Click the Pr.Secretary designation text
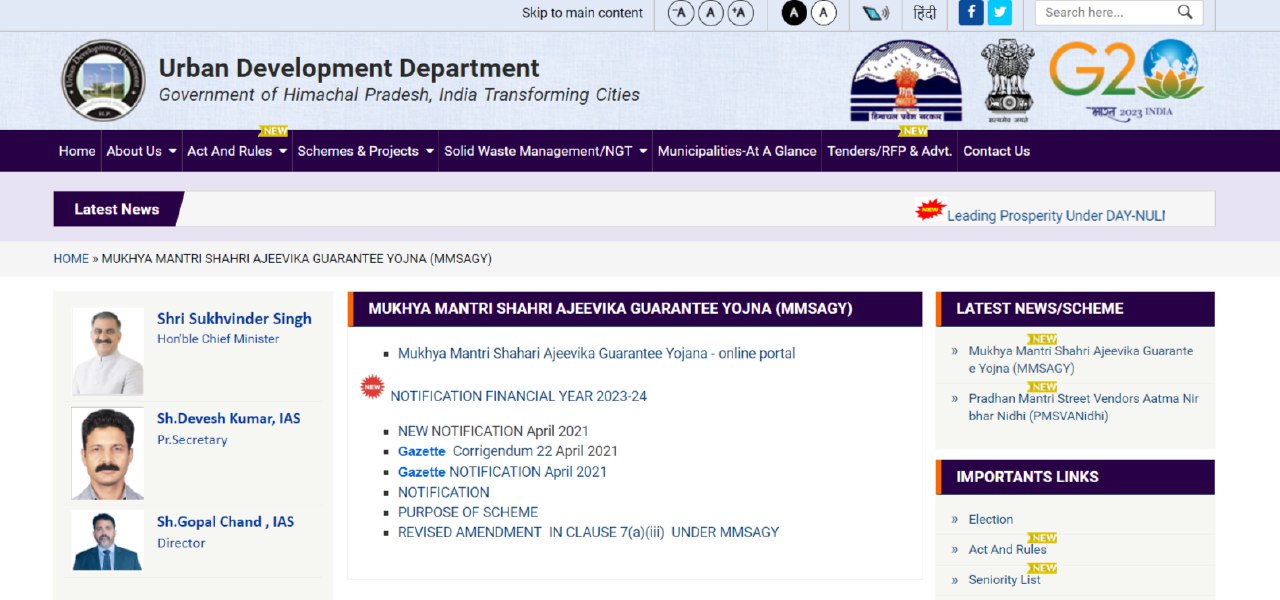The width and height of the screenshot is (1280, 600). pyautogui.click(x=192, y=440)
